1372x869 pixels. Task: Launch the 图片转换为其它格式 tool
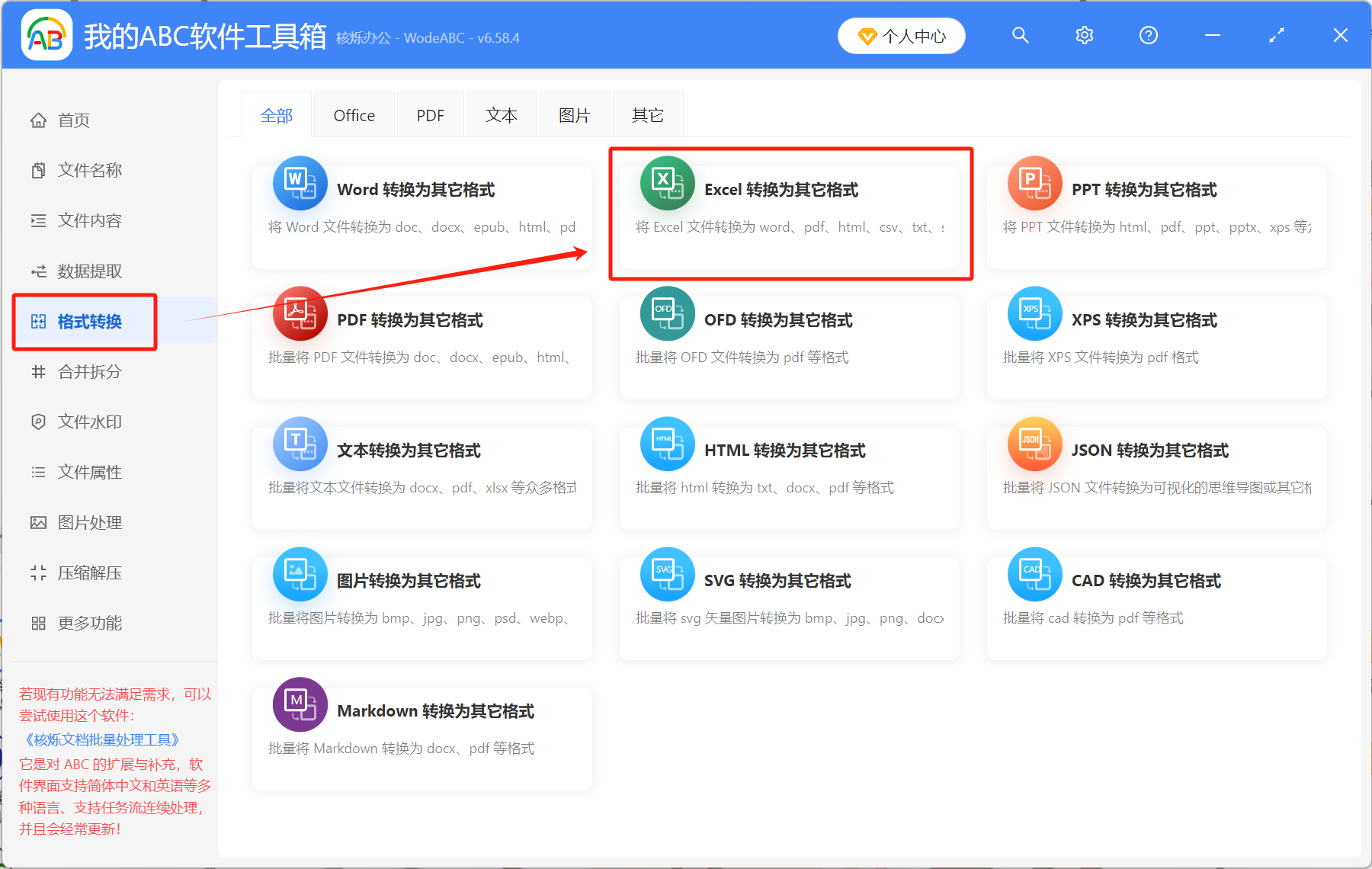click(422, 596)
